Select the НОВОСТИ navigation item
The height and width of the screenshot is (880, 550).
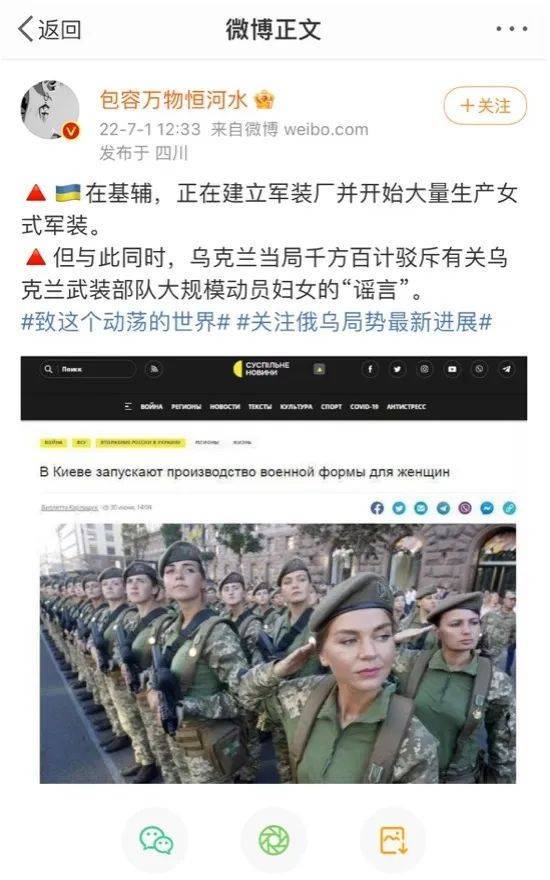(224, 406)
